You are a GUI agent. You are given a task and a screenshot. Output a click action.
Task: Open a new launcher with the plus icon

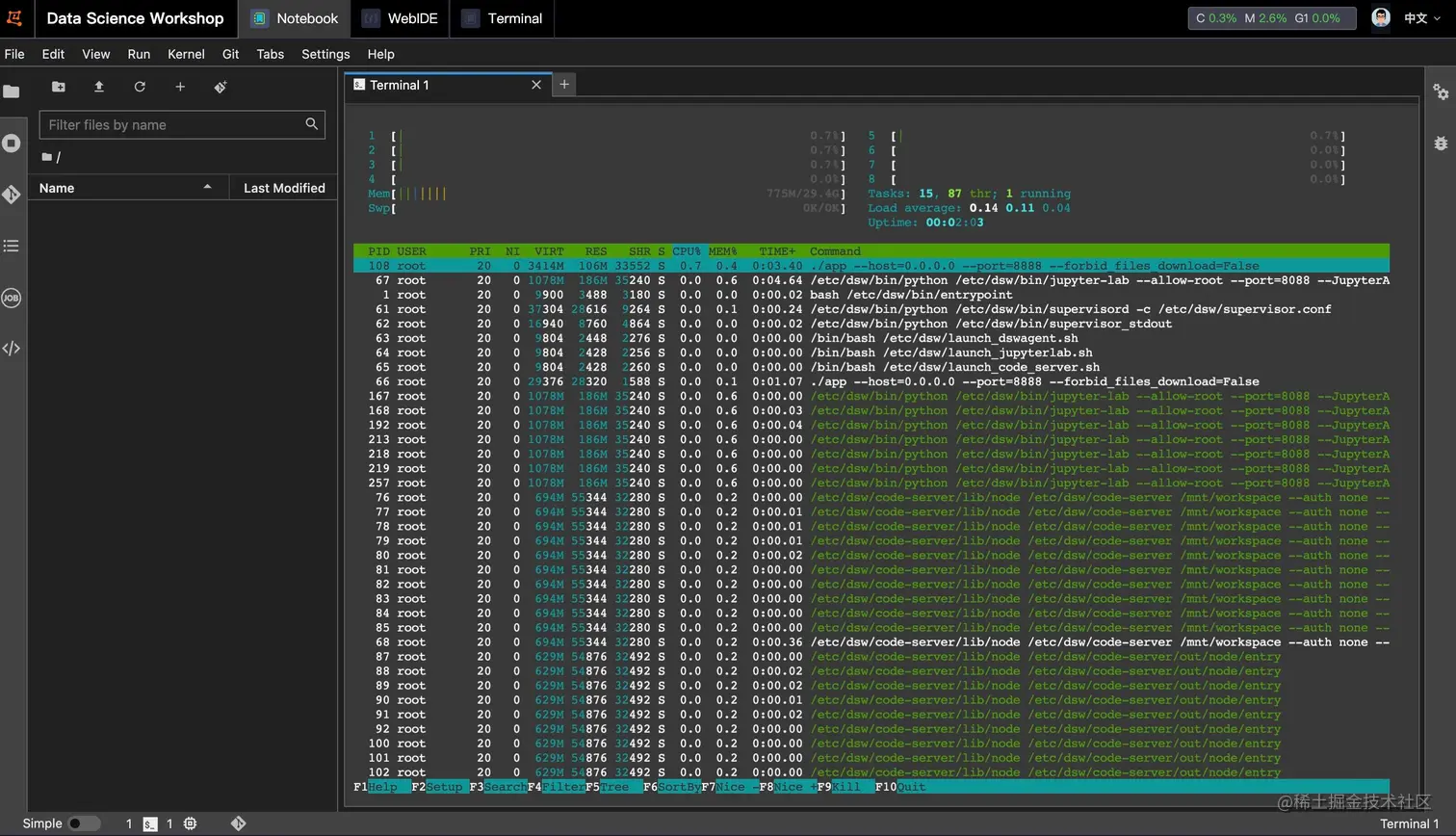point(180,87)
